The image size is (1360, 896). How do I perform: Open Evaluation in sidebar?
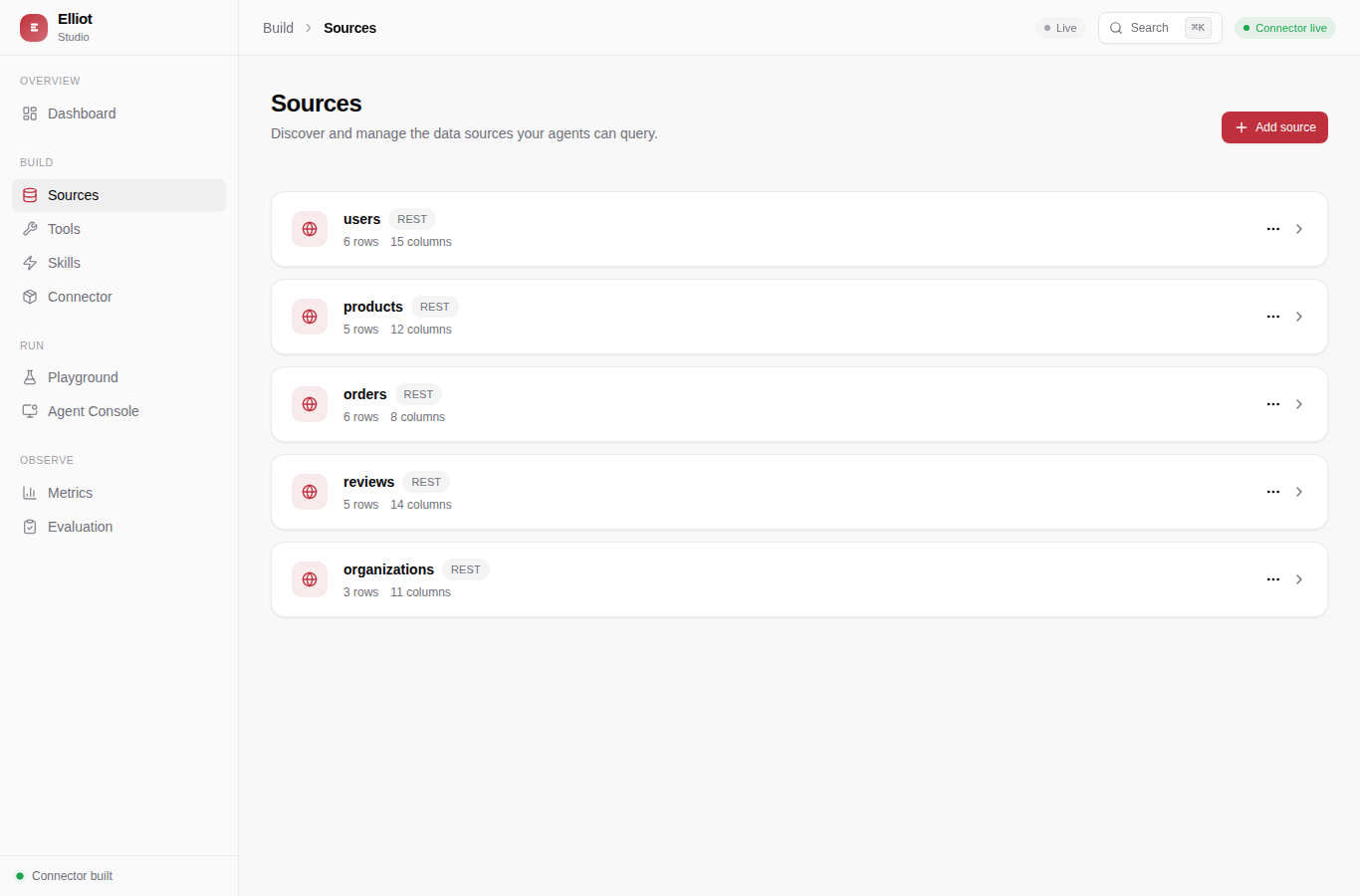coord(118,527)
